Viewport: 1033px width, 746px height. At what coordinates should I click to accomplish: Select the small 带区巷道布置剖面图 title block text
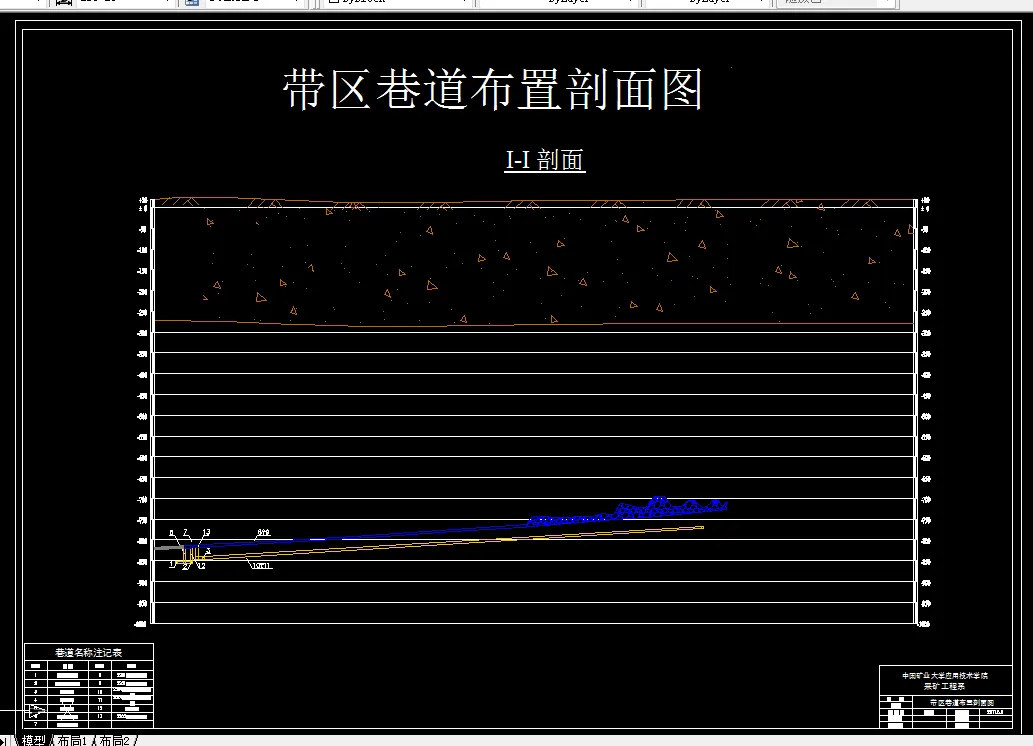[x=962, y=703]
